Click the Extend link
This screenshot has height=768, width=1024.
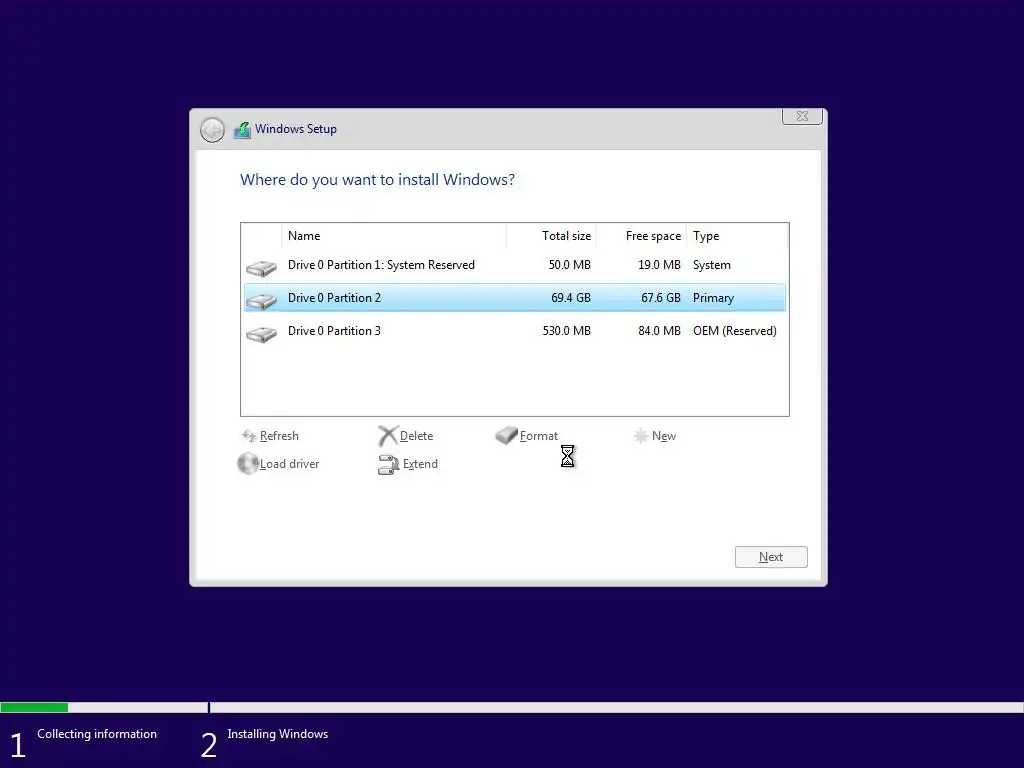(x=420, y=464)
